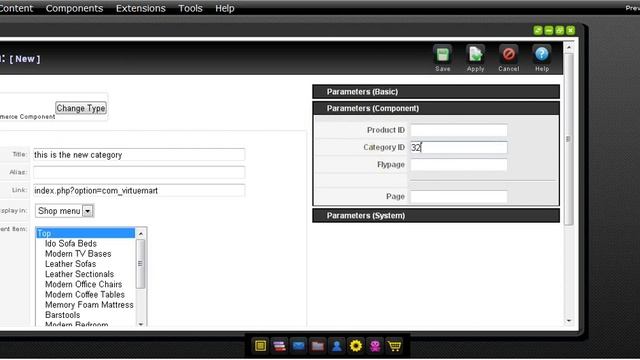Click the stacked menu bars dock icon

click(x=280, y=346)
